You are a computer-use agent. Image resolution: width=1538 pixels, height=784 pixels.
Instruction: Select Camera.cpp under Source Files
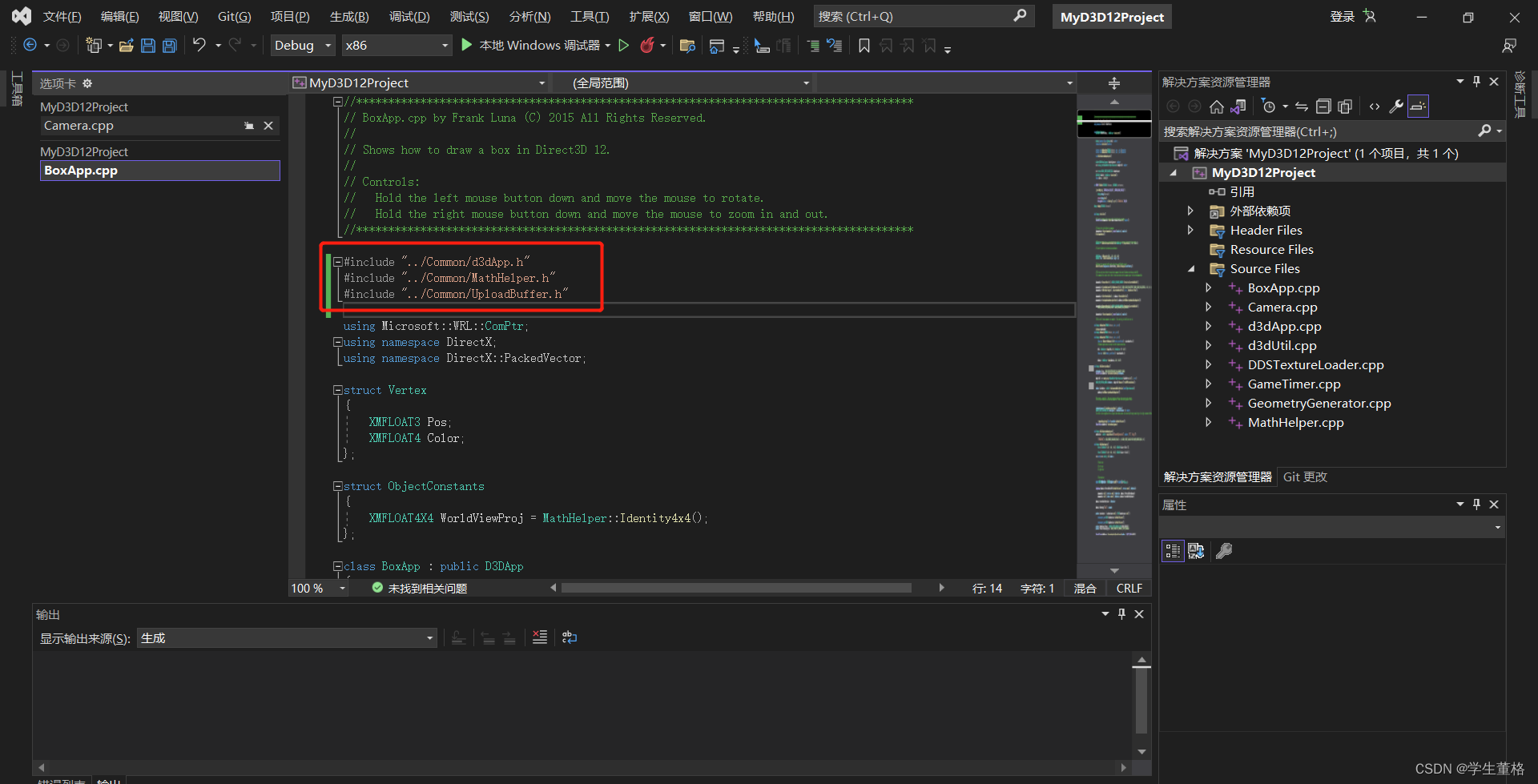(x=1282, y=307)
